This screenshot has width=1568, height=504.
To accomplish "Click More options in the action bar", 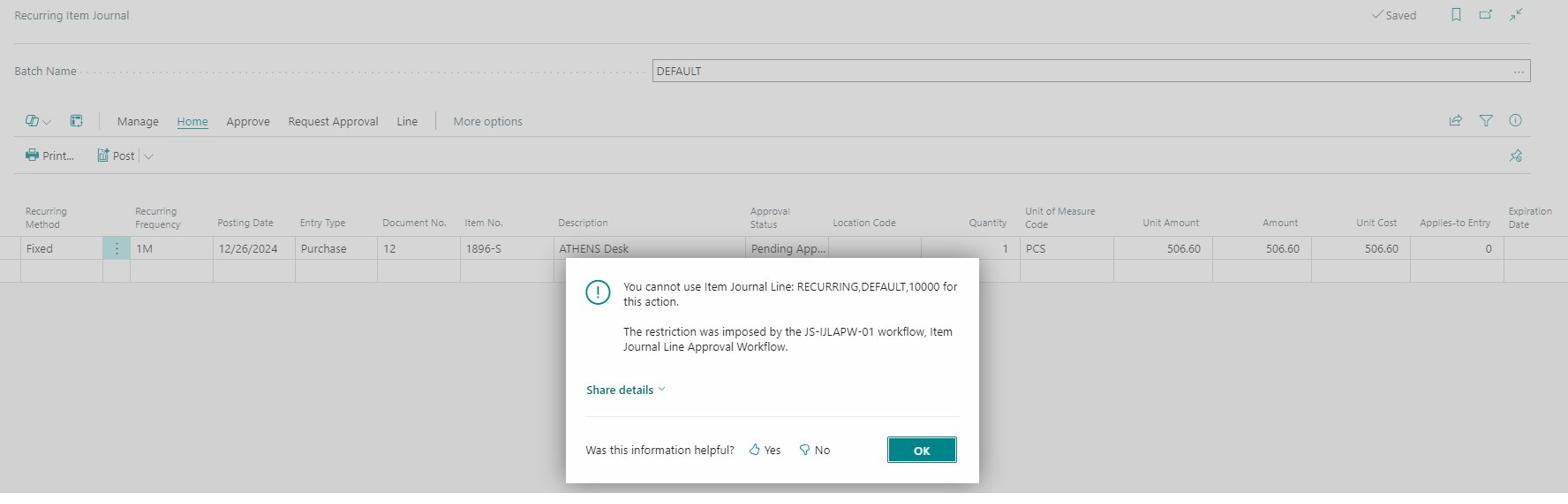I will [487, 122].
